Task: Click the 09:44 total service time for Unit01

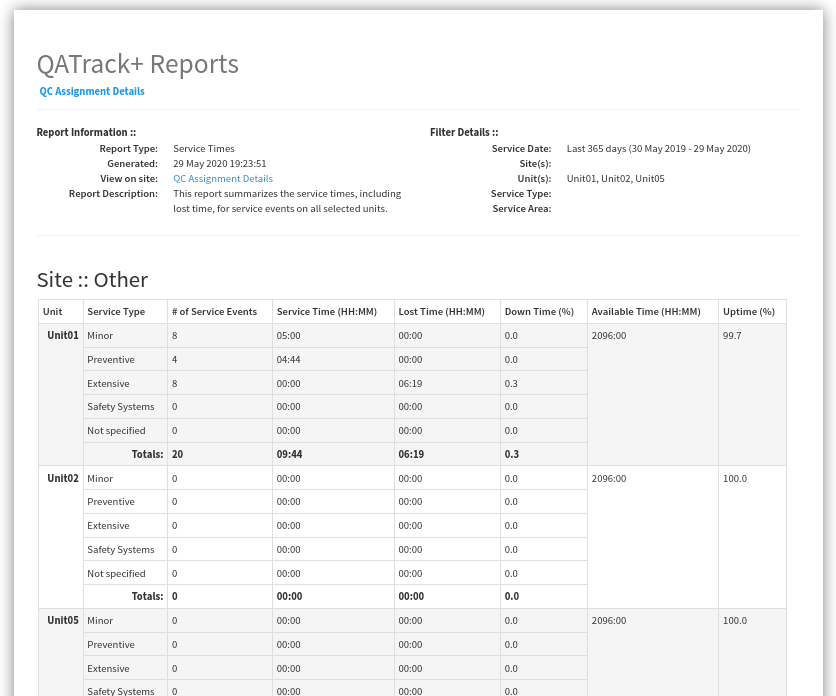Action: pos(290,454)
